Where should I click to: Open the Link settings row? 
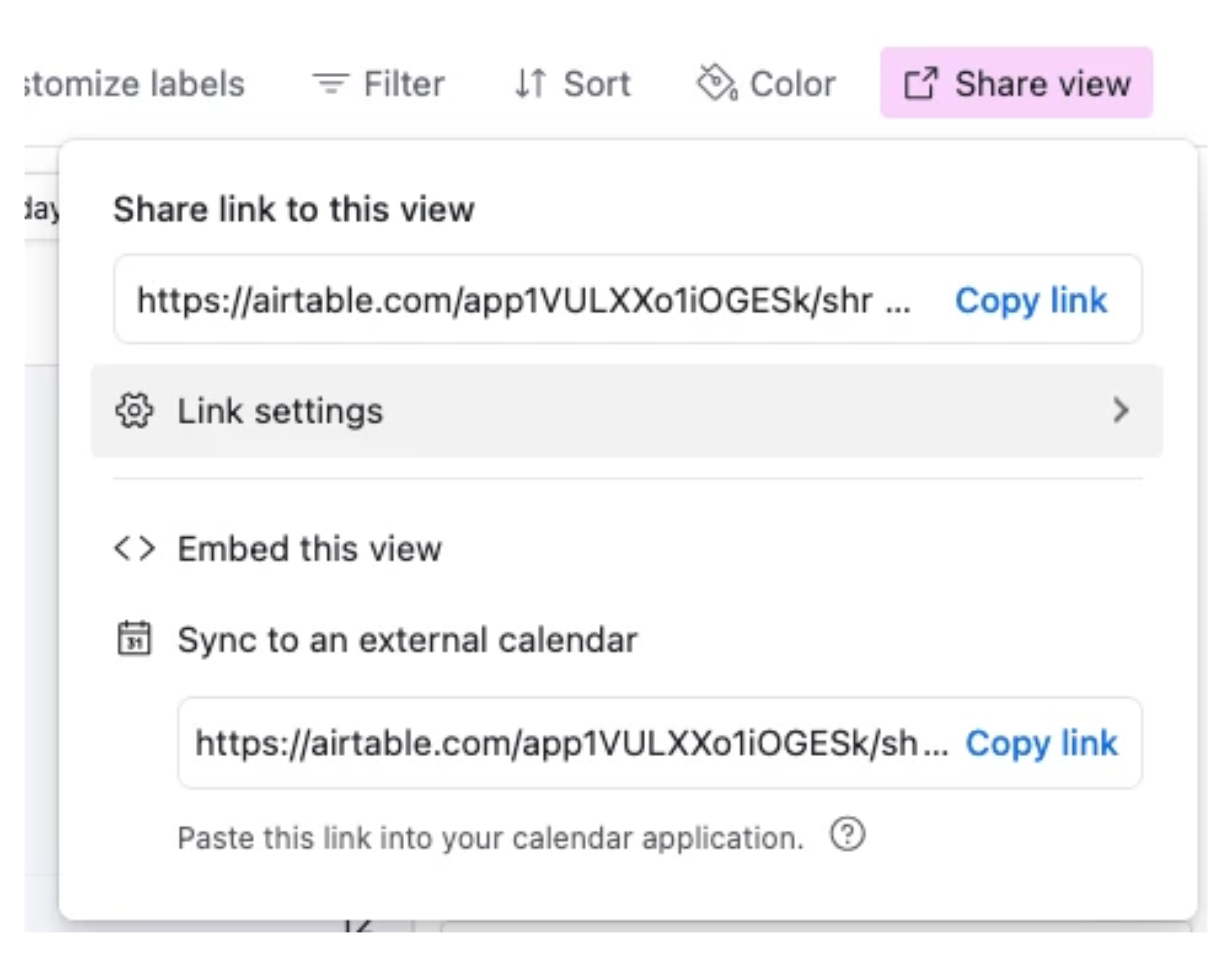pos(626,410)
